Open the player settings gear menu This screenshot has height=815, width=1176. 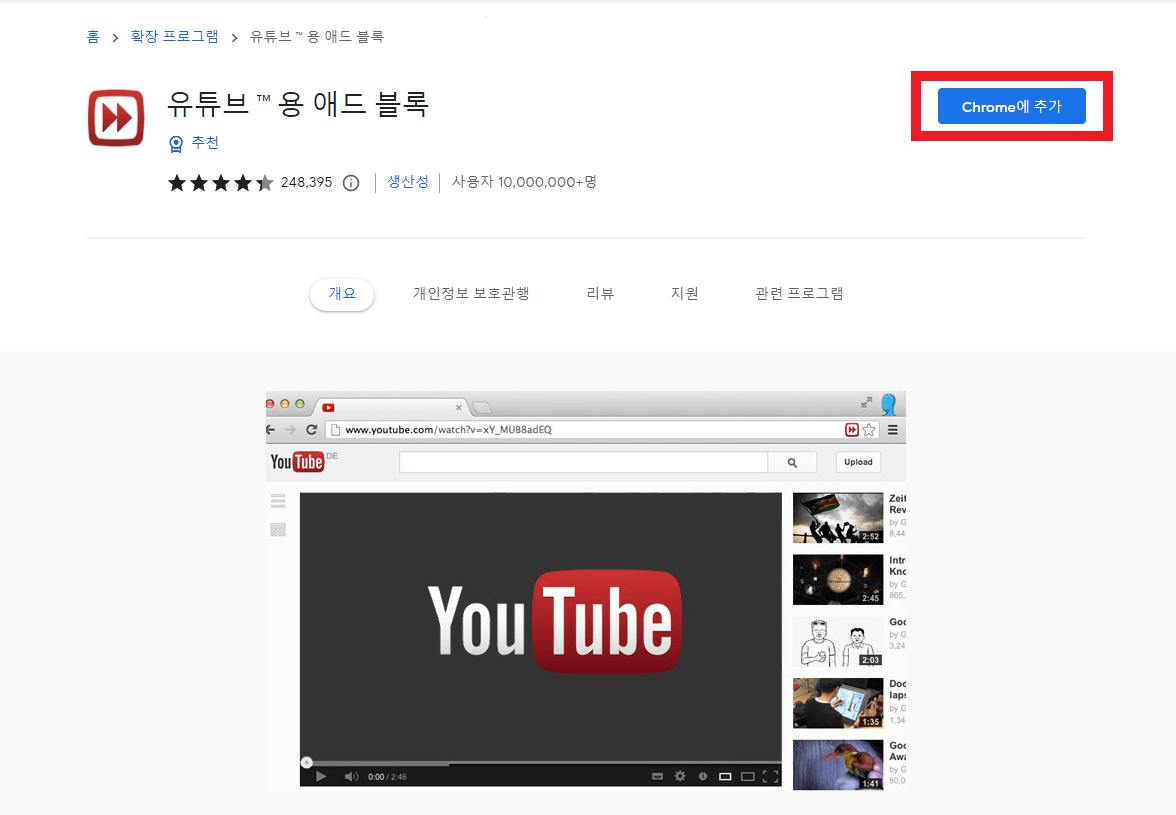point(680,775)
